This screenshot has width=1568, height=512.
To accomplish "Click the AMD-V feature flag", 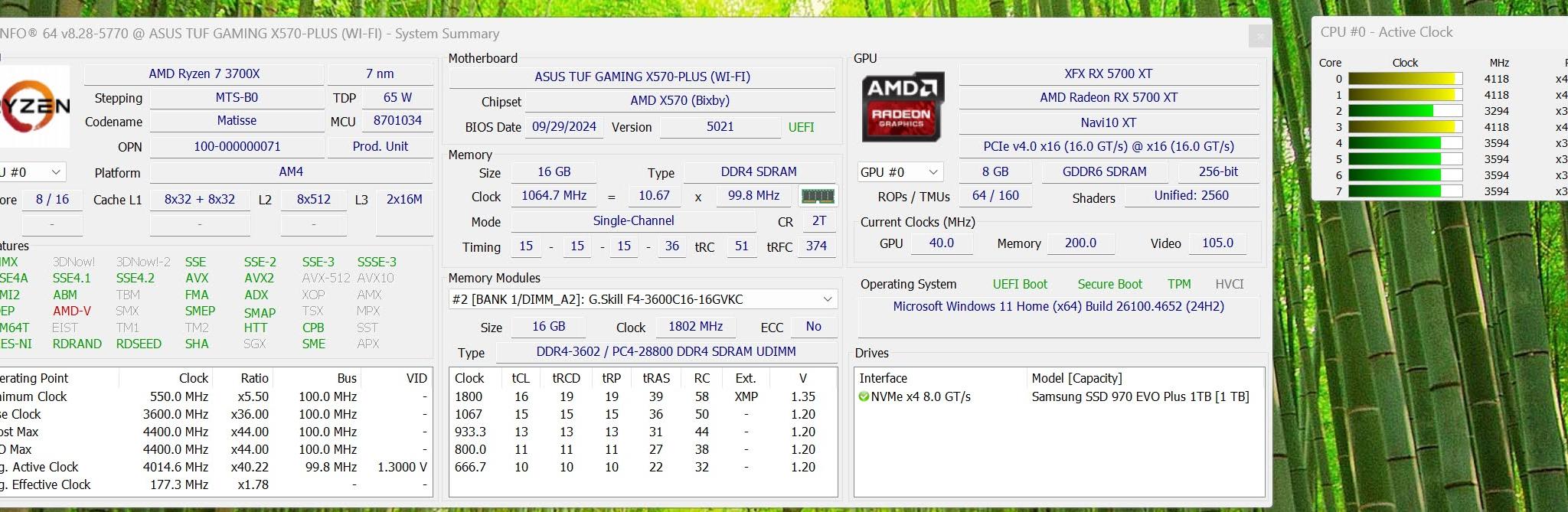I will pos(72,311).
